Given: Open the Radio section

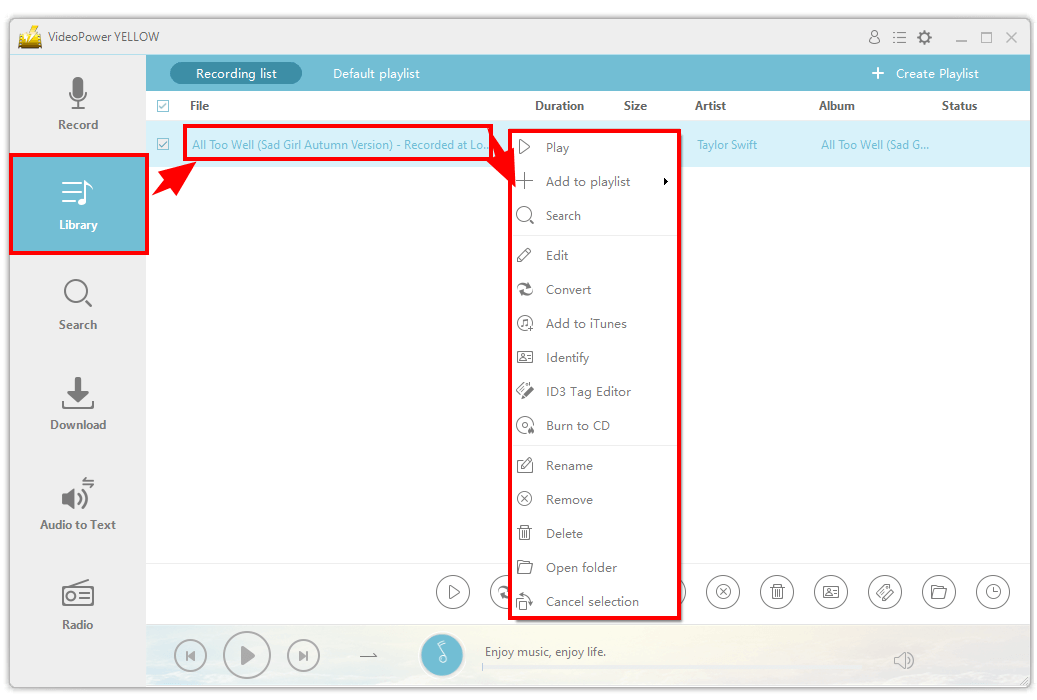Looking at the screenshot, I should (x=78, y=604).
